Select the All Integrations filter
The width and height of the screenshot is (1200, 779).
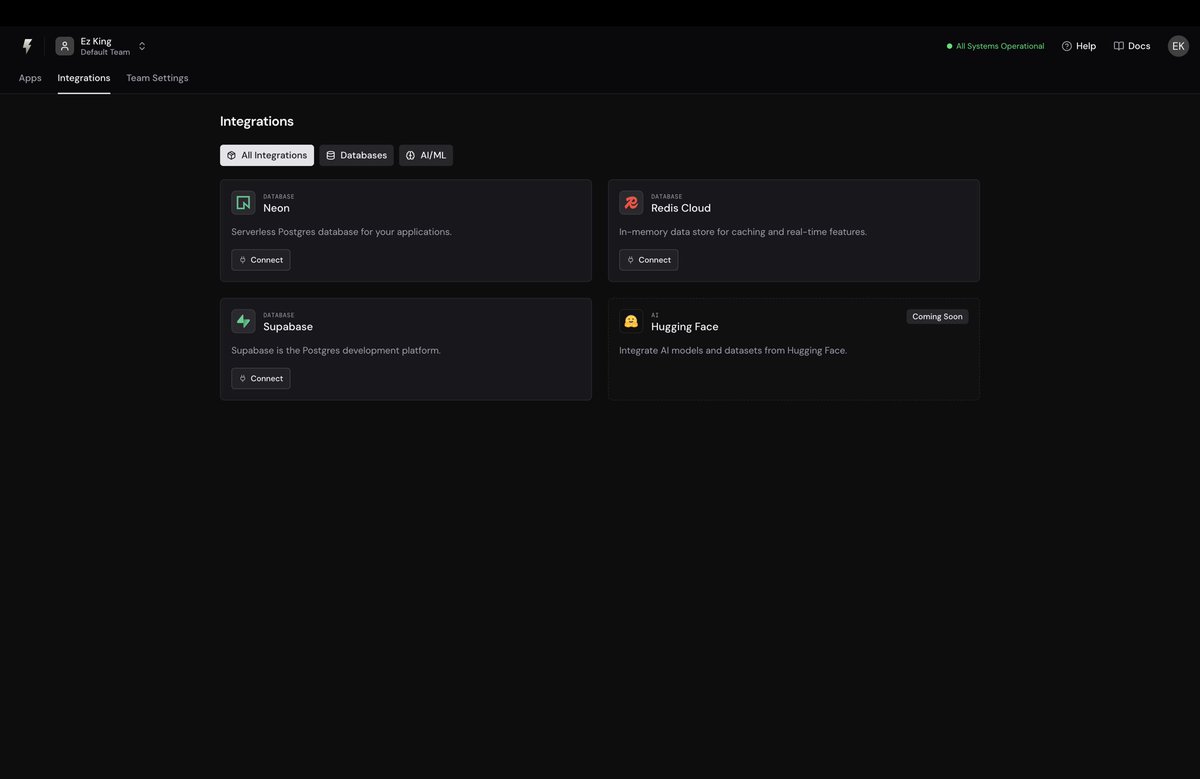267,155
